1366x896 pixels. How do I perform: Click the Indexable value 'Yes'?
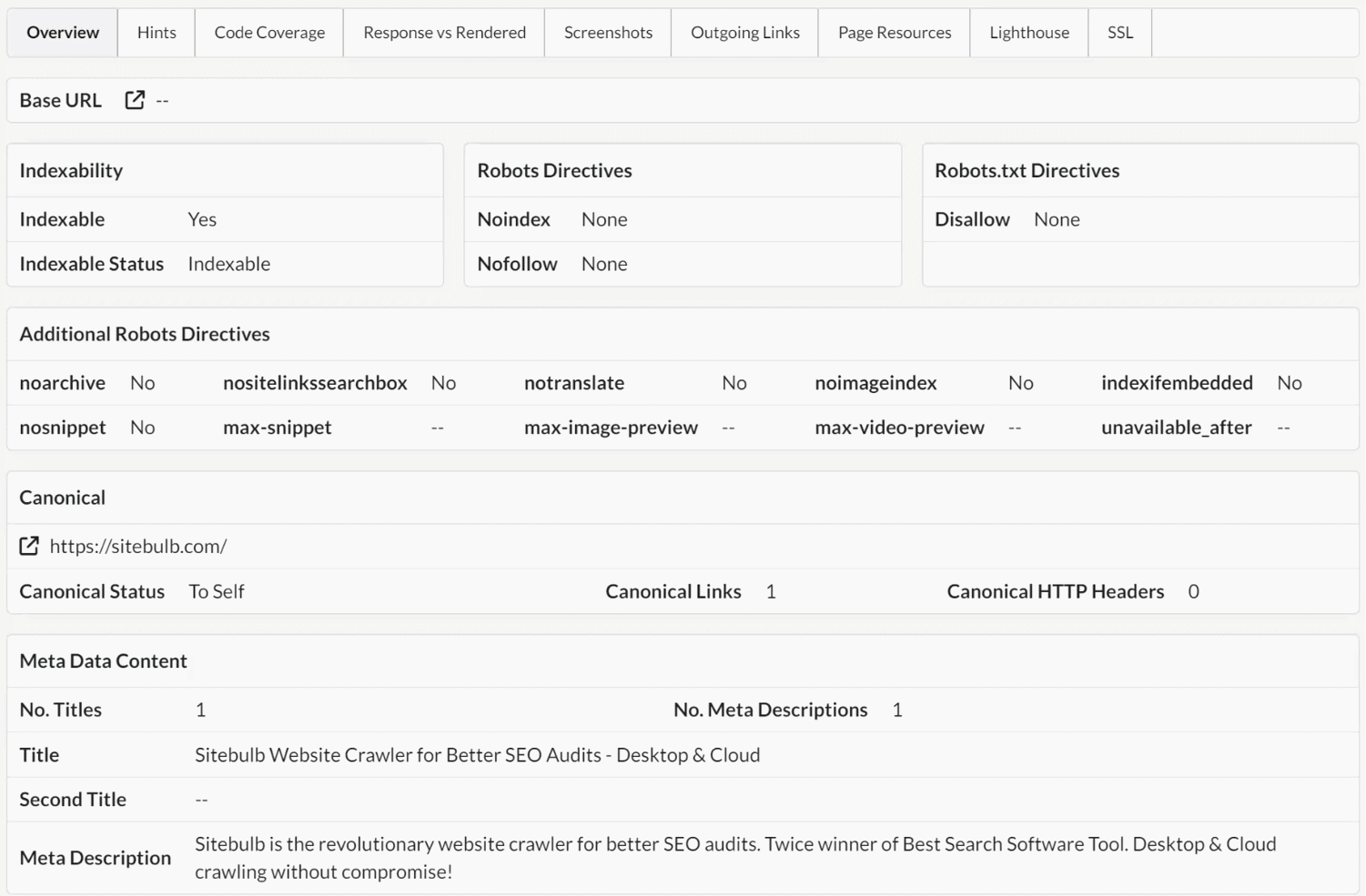pos(202,219)
